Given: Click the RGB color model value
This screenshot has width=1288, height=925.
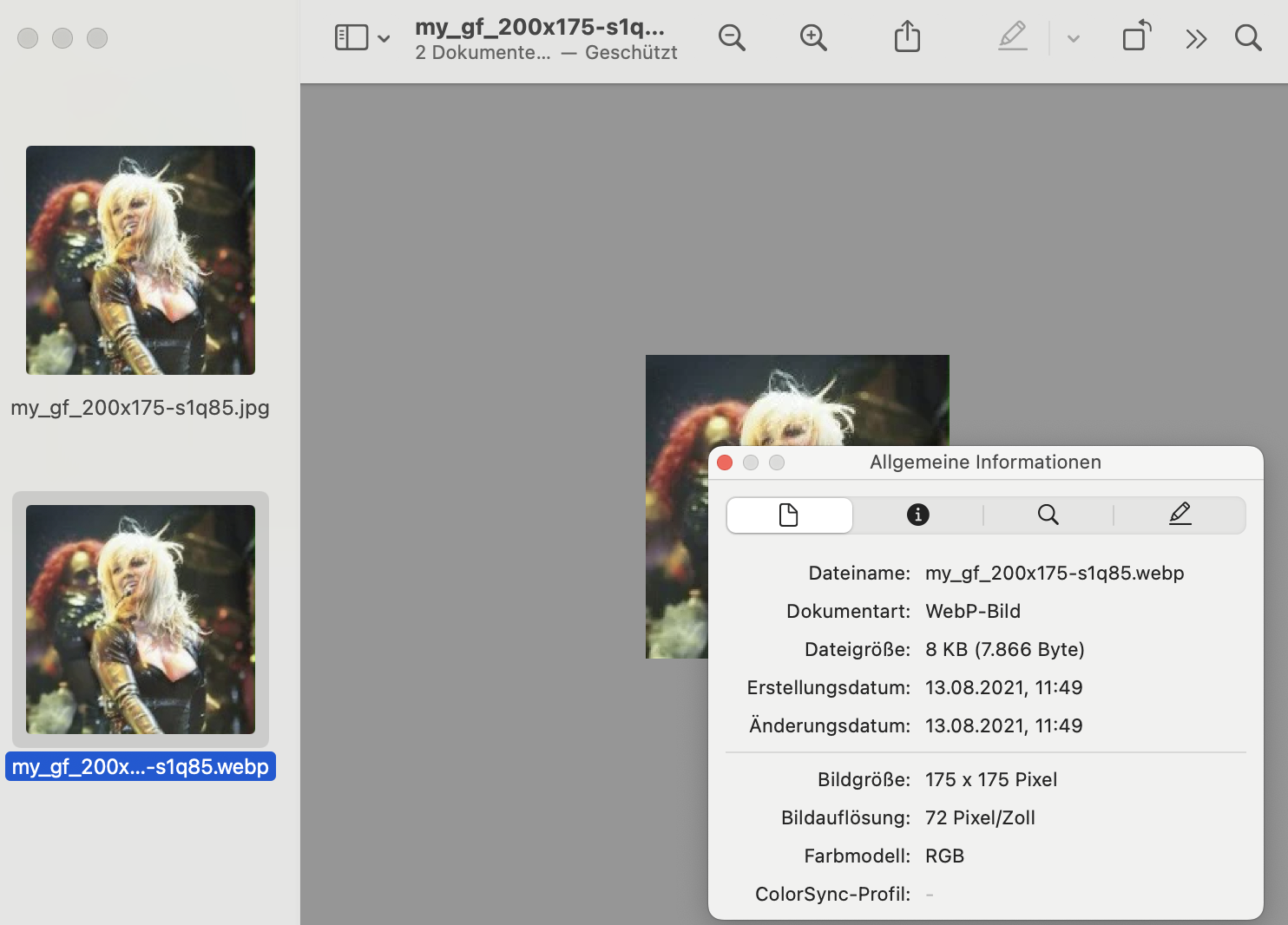Looking at the screenshot, I should pos(944,856).
